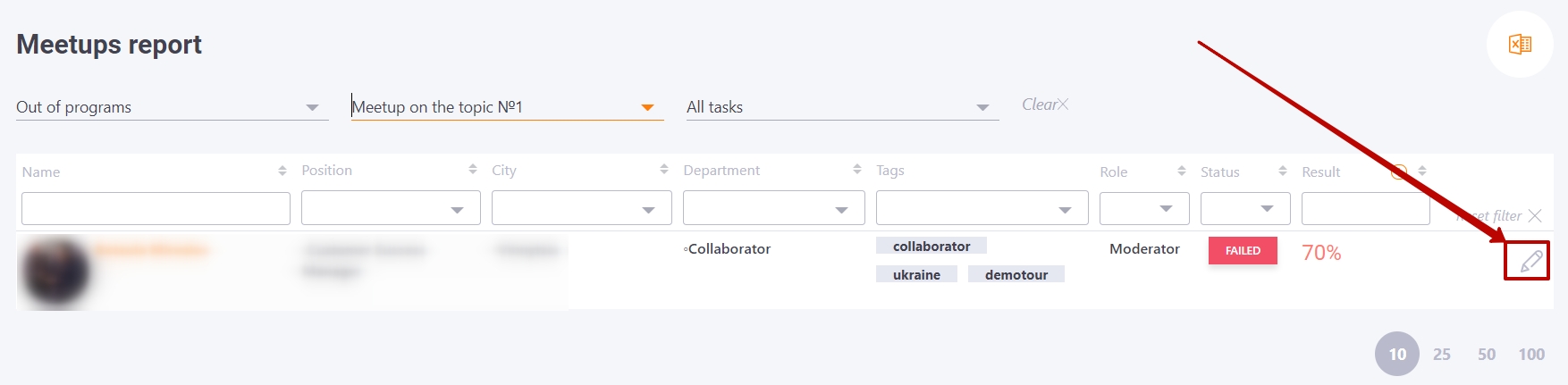The height and width of the screenshot is (385, 1568).
Task: Sort by Role using its sort arrows
Action: tap(1181, 171)
